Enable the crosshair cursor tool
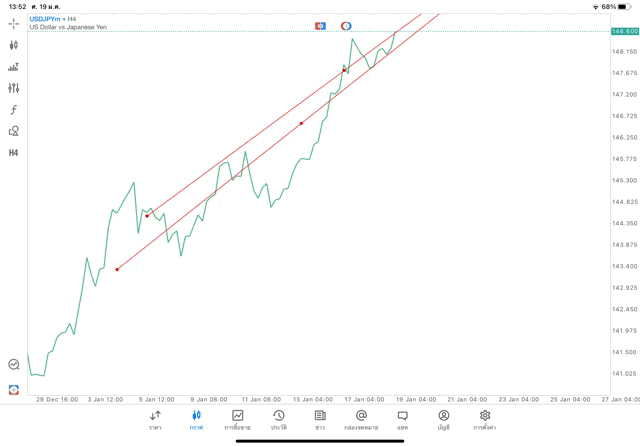The height and width of the screenshot is (447, 640). (x=14, y=24)
